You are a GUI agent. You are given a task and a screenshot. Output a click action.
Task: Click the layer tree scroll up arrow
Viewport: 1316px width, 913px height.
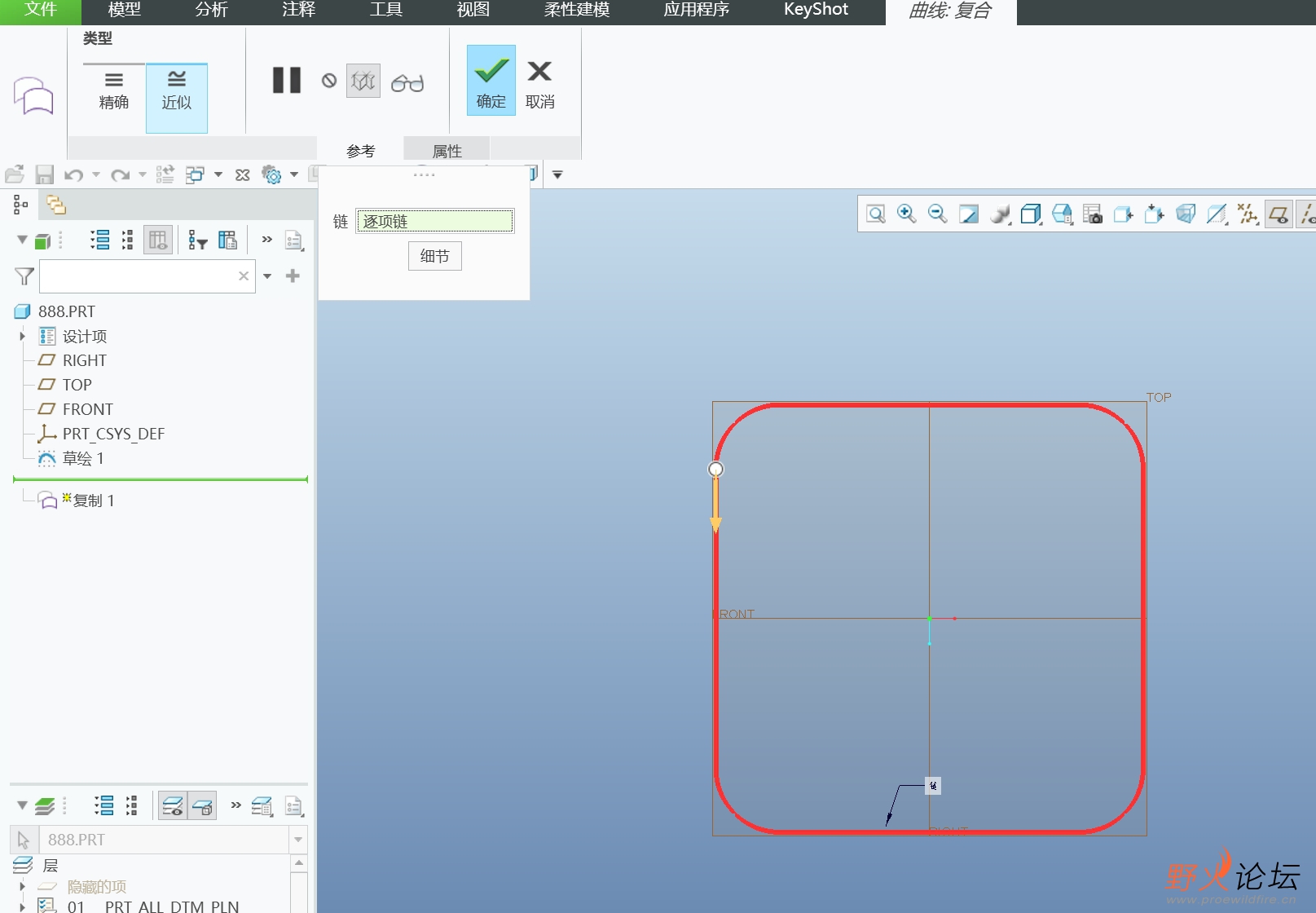point(299,862)
